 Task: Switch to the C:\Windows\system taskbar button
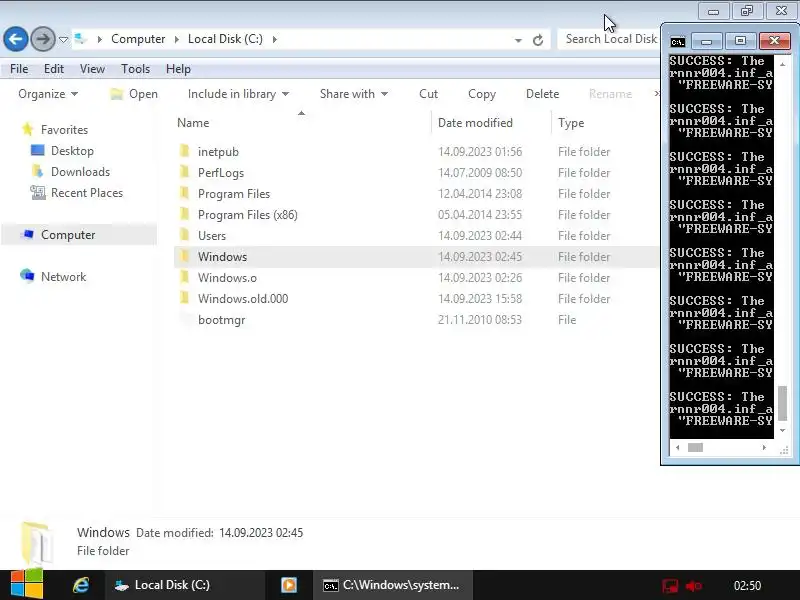(x=392, y=585)
